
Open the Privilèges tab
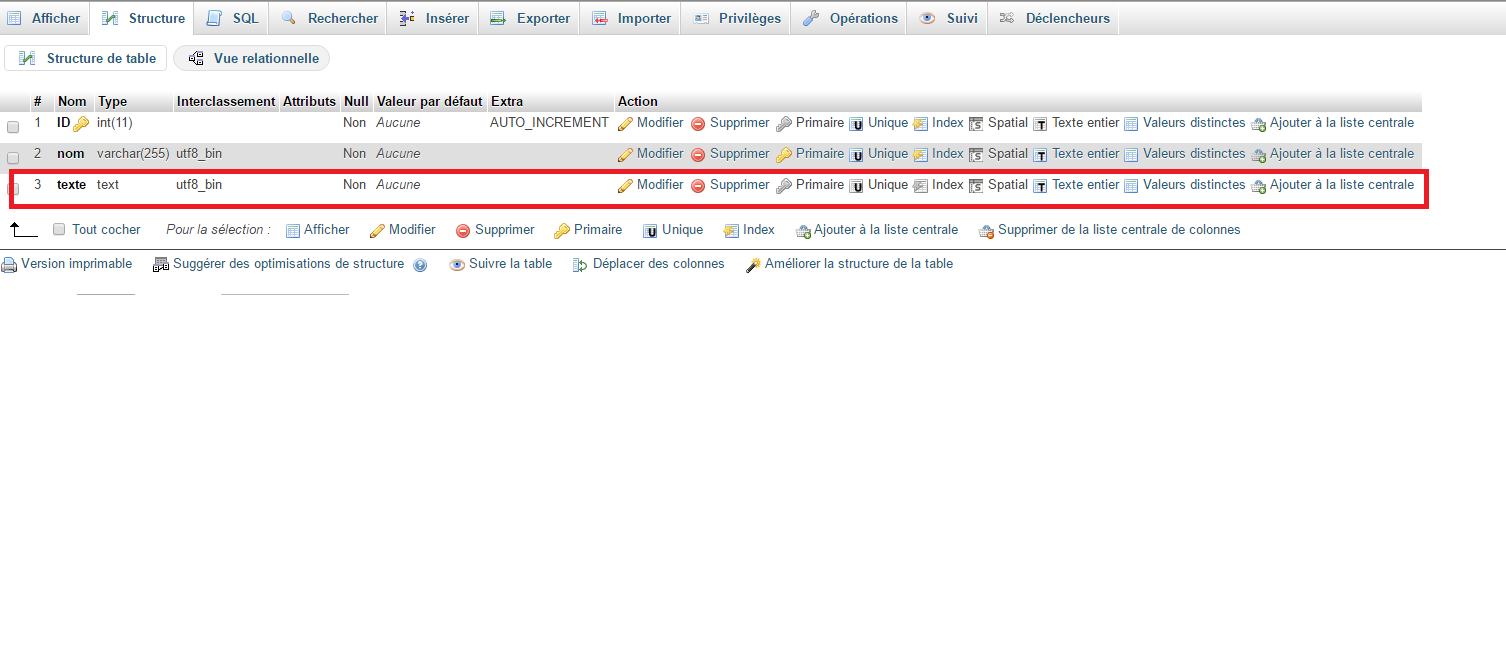click(x=735, y=17)
